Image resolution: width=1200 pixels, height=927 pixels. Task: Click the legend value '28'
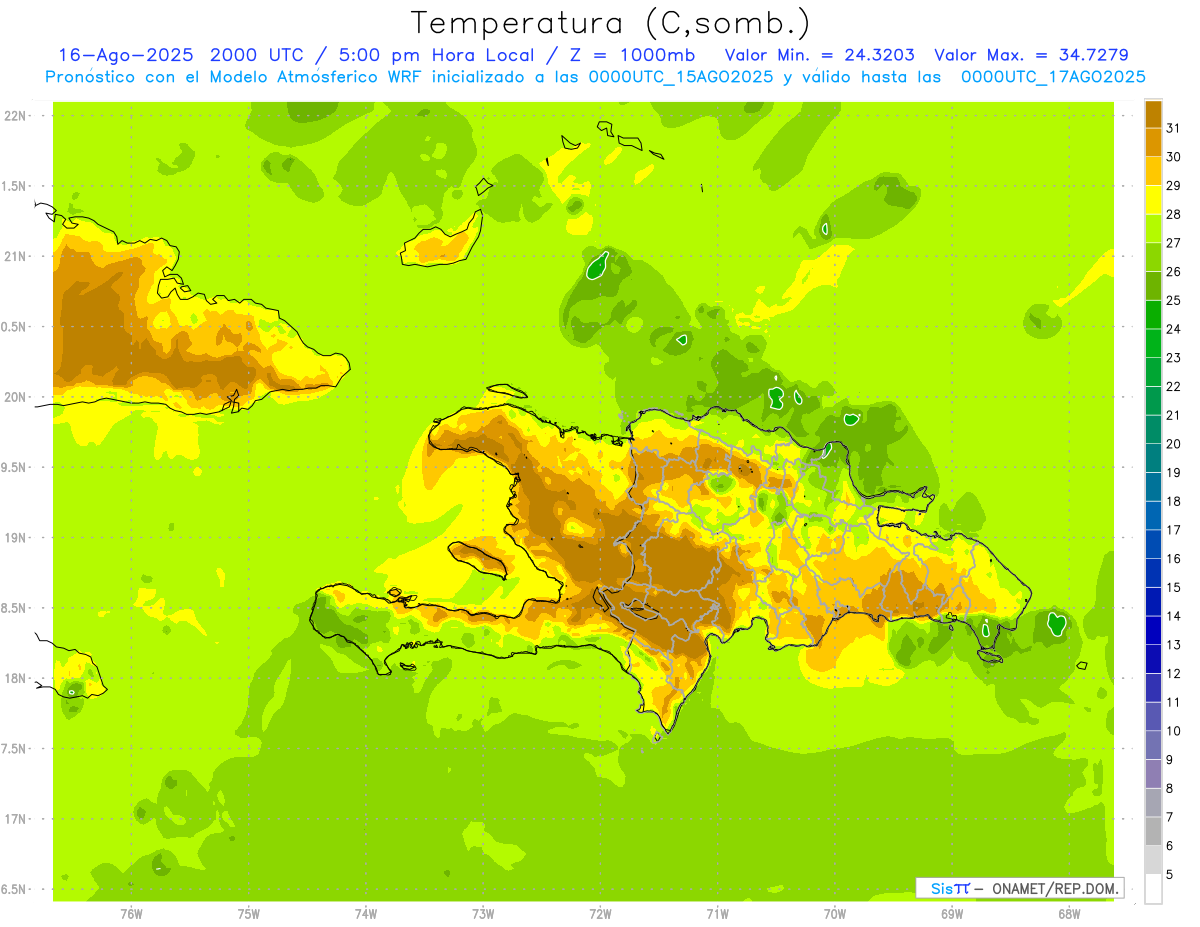[1174, 214]
